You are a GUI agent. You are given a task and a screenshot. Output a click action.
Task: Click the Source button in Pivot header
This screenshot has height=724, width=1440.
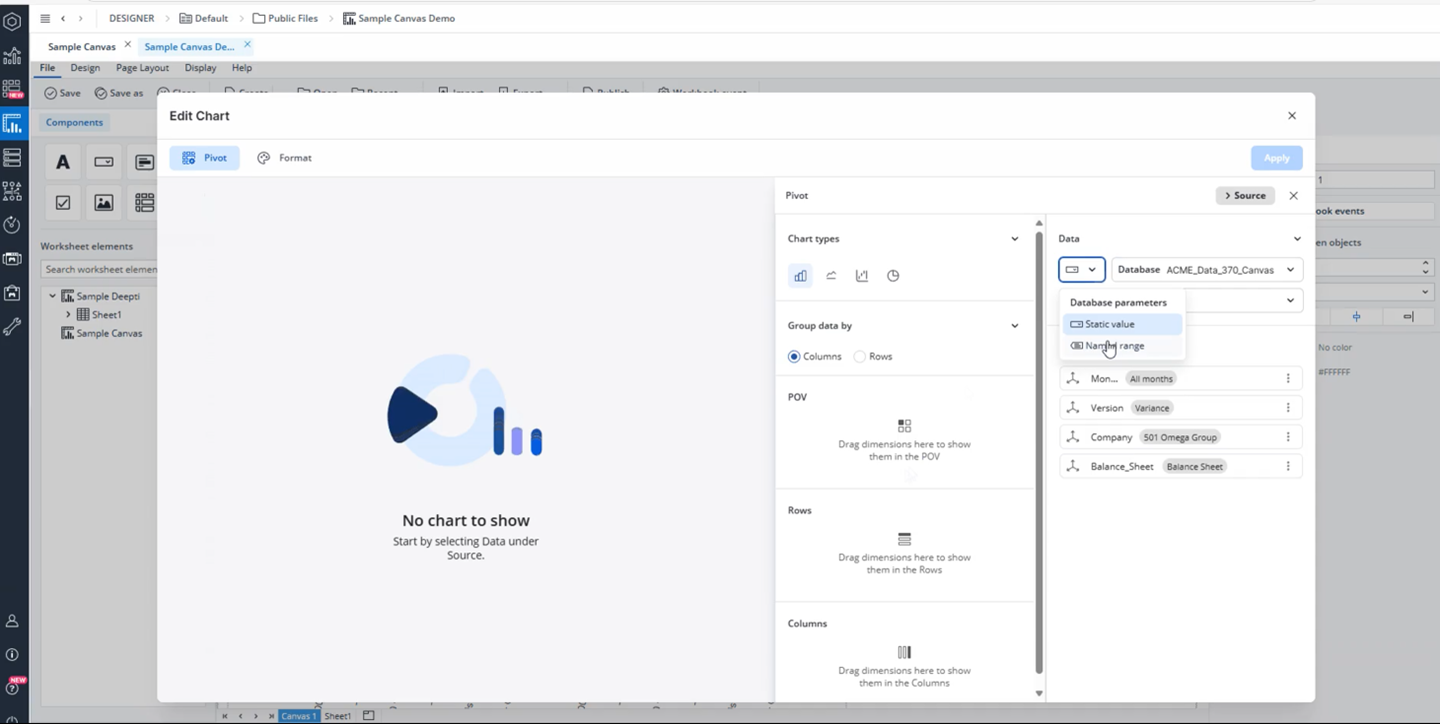1244,196
